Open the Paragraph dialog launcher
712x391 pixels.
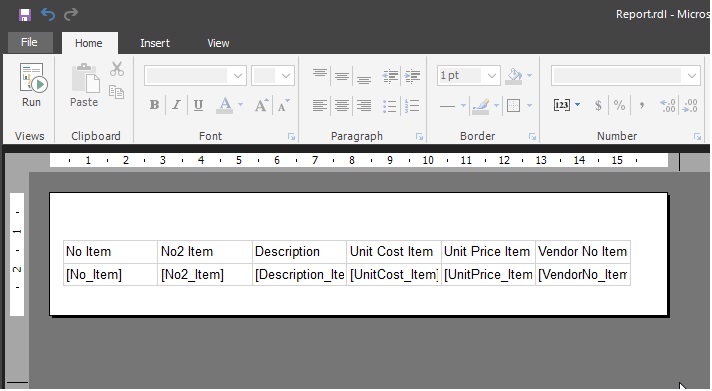[x=419, y=137]
